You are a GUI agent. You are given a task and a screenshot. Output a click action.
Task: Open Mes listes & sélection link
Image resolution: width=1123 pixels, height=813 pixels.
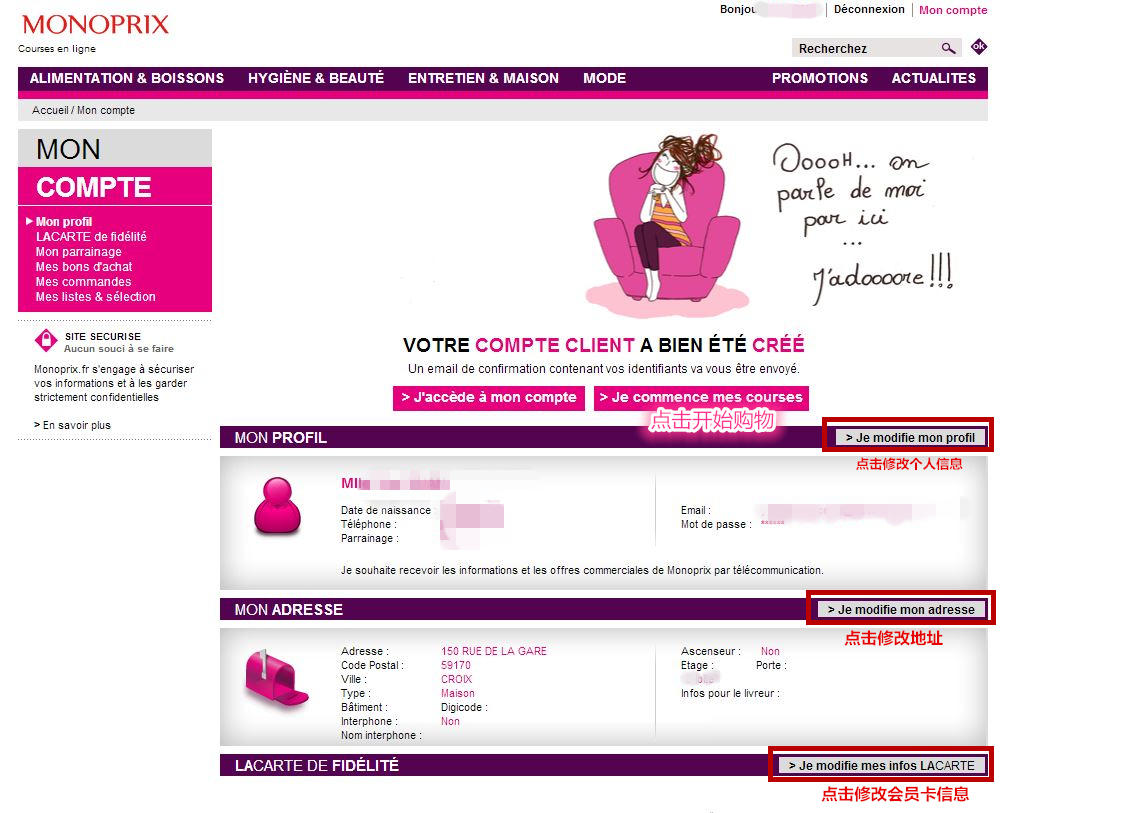pyautogui.click(x=95, y=297)
